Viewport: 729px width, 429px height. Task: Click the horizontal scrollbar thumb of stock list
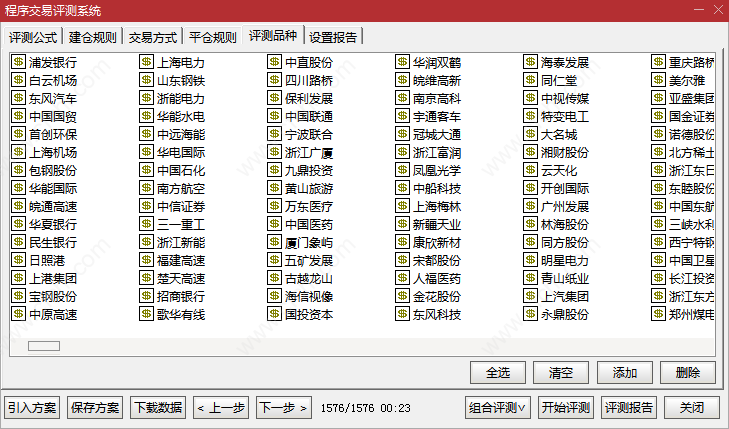(x=44, y=346)
